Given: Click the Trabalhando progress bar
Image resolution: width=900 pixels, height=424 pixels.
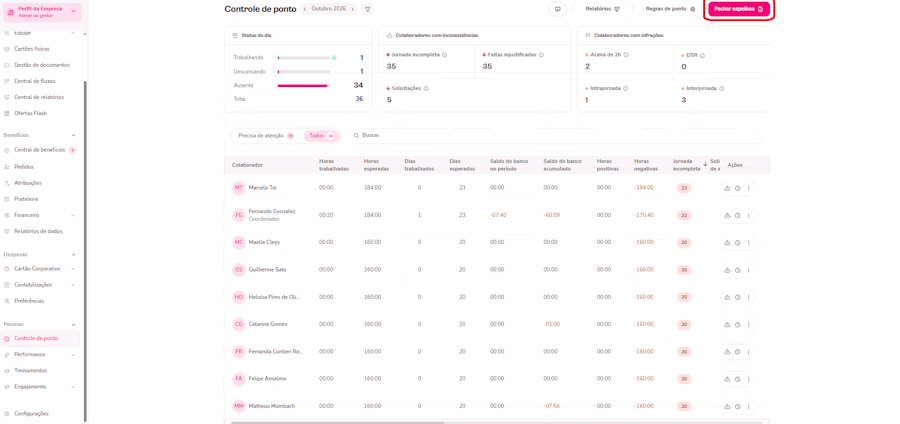Looking at the screenshot, I should pyautogui.click(x=304, y=57).
